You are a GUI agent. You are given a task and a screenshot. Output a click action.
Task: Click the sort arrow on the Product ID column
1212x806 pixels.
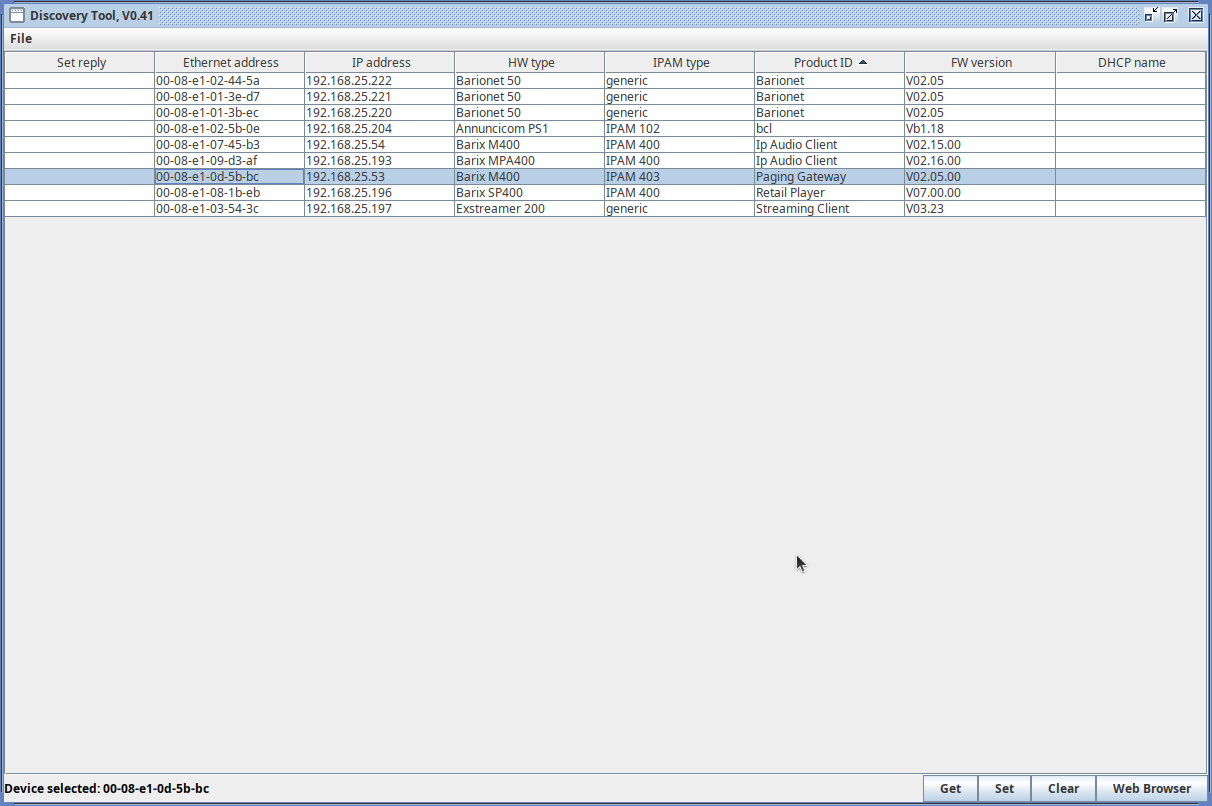(863, 62)
